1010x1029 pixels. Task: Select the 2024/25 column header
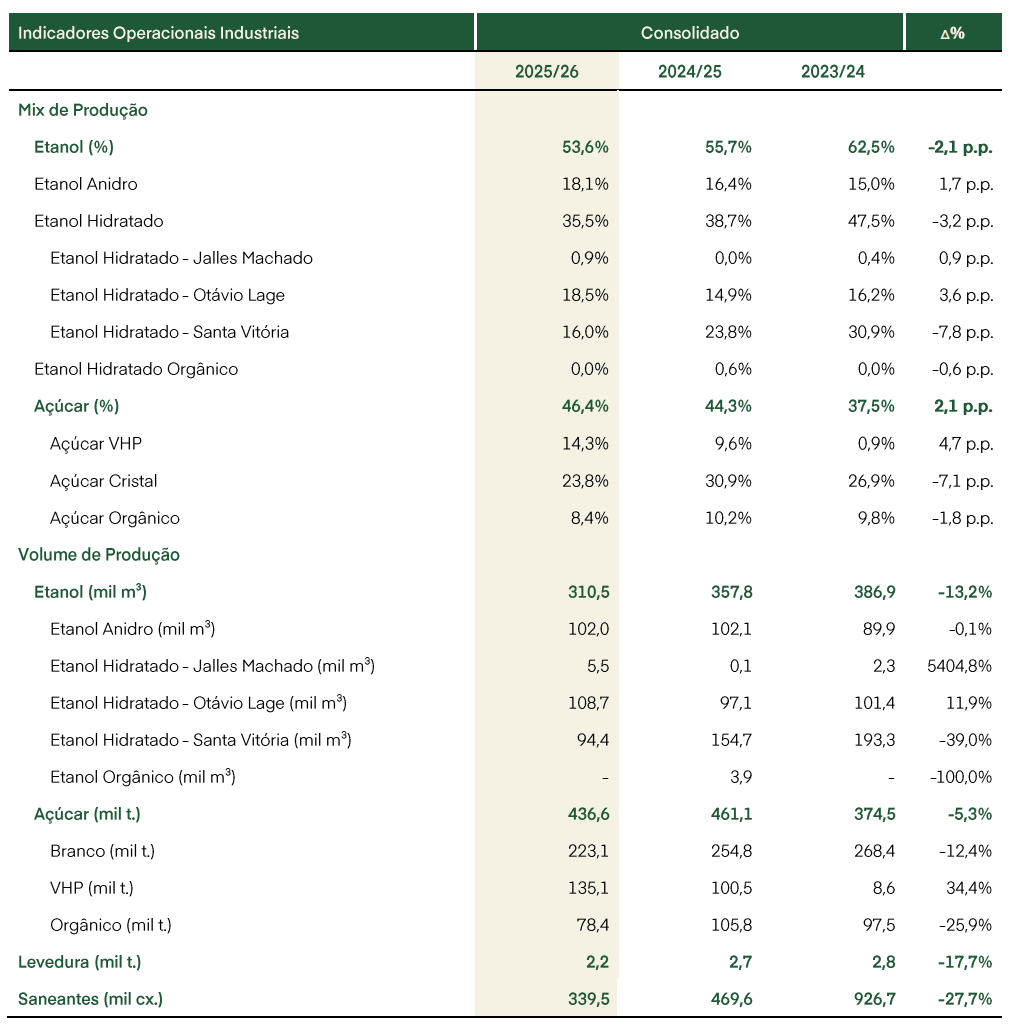pos(690,72)
